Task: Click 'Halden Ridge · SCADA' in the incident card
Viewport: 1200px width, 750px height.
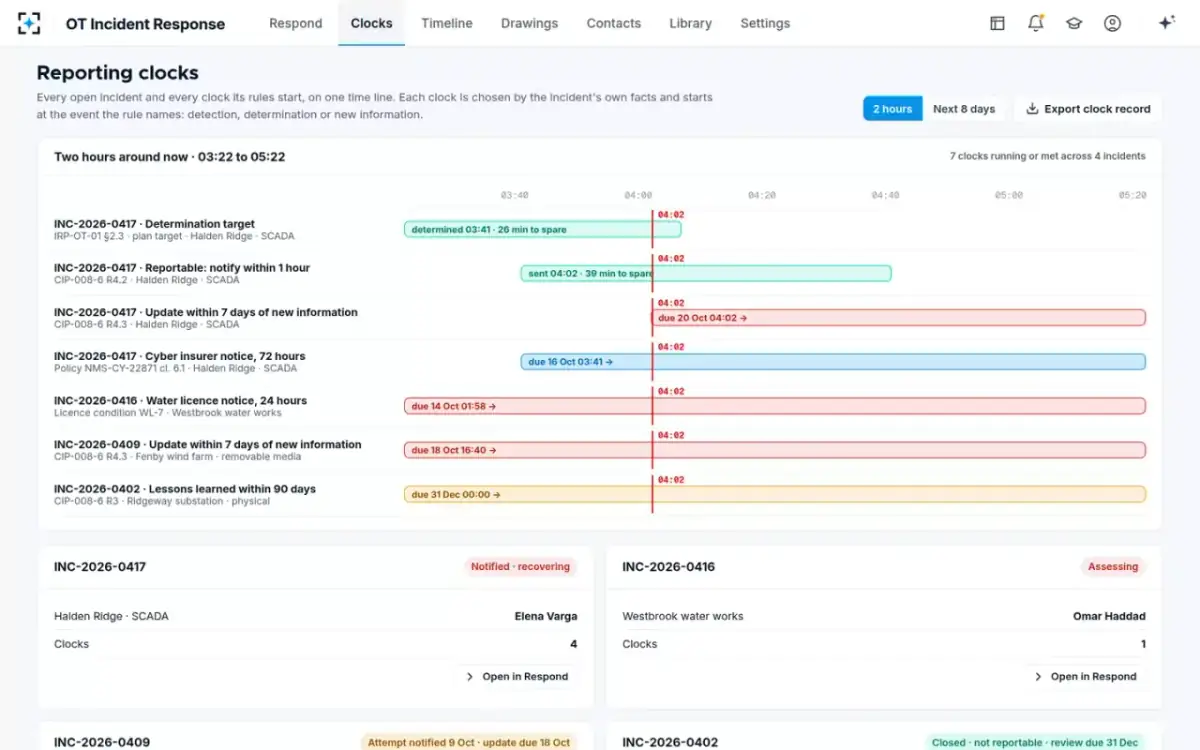Action: [x=111, y=616]
